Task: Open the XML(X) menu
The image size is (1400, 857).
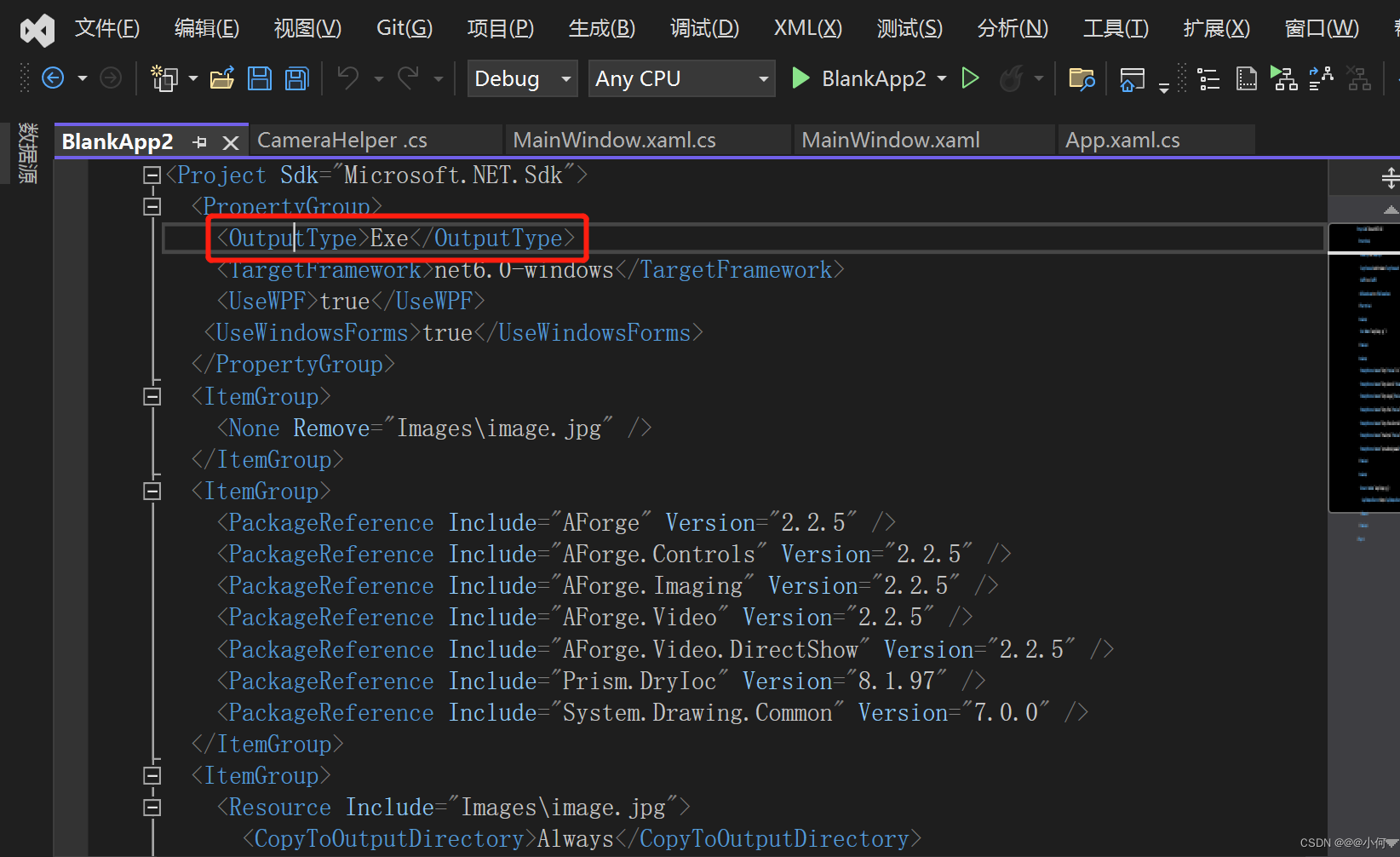Action: 808,28
